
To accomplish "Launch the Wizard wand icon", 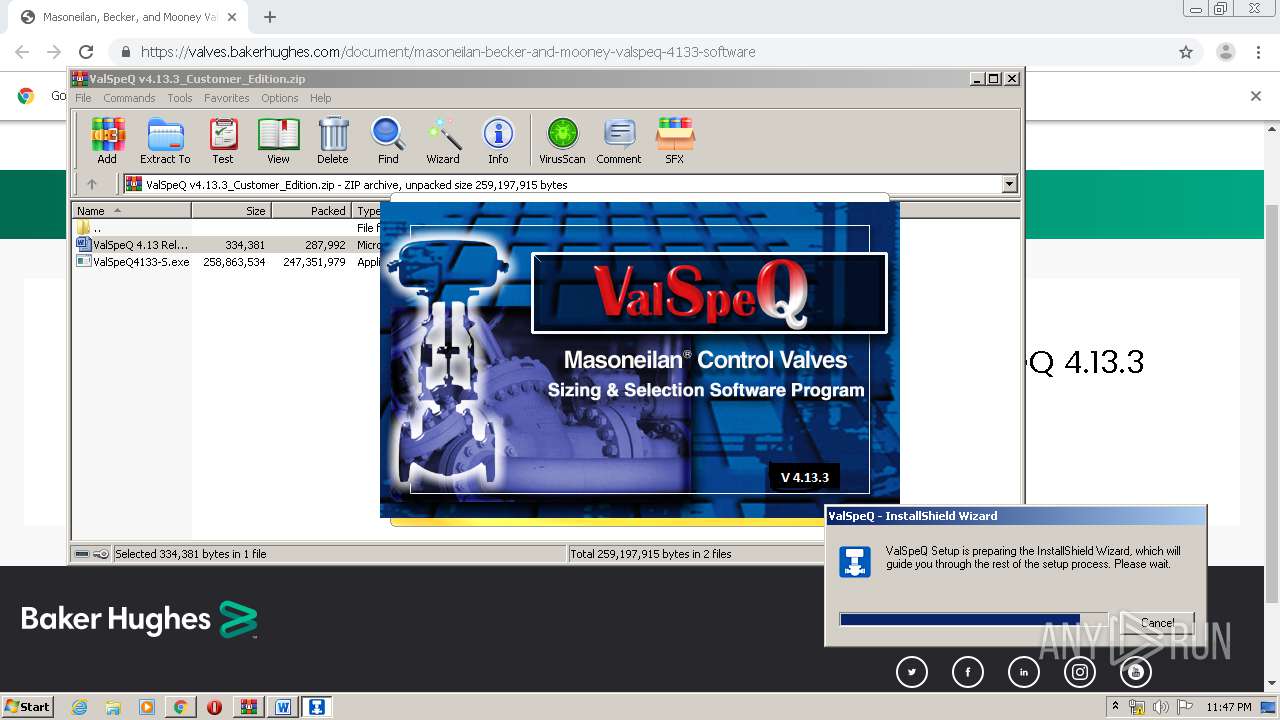I will (x=443, y=141).
